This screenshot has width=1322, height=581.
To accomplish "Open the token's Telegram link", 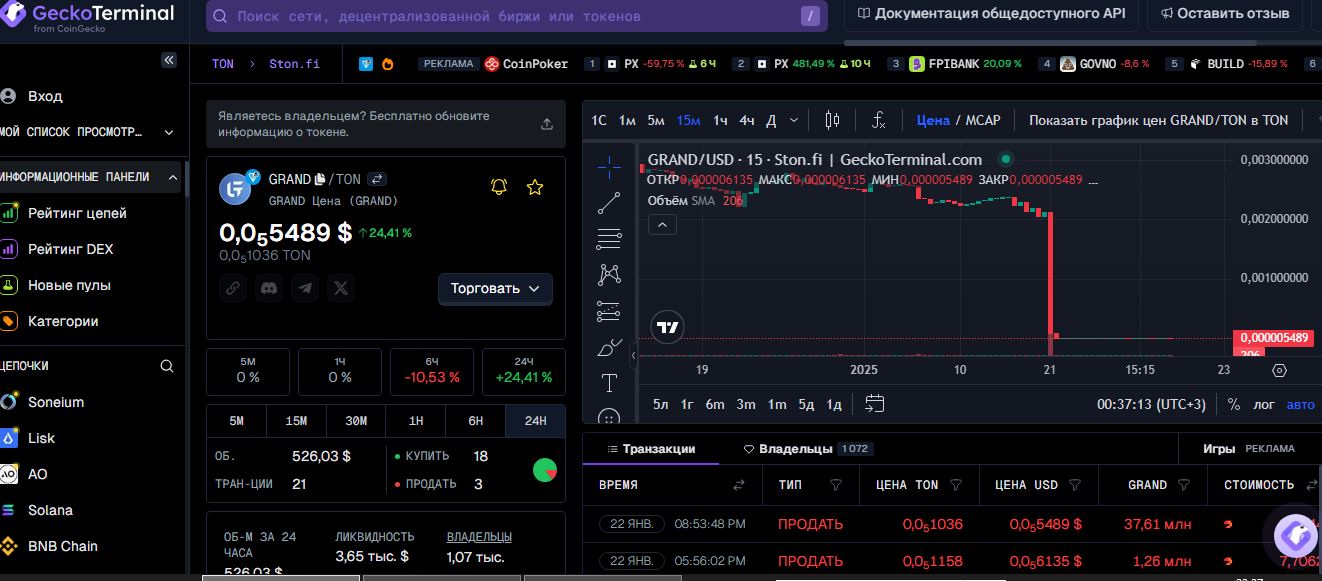I will pyautogui.click(x=305, y=288).
